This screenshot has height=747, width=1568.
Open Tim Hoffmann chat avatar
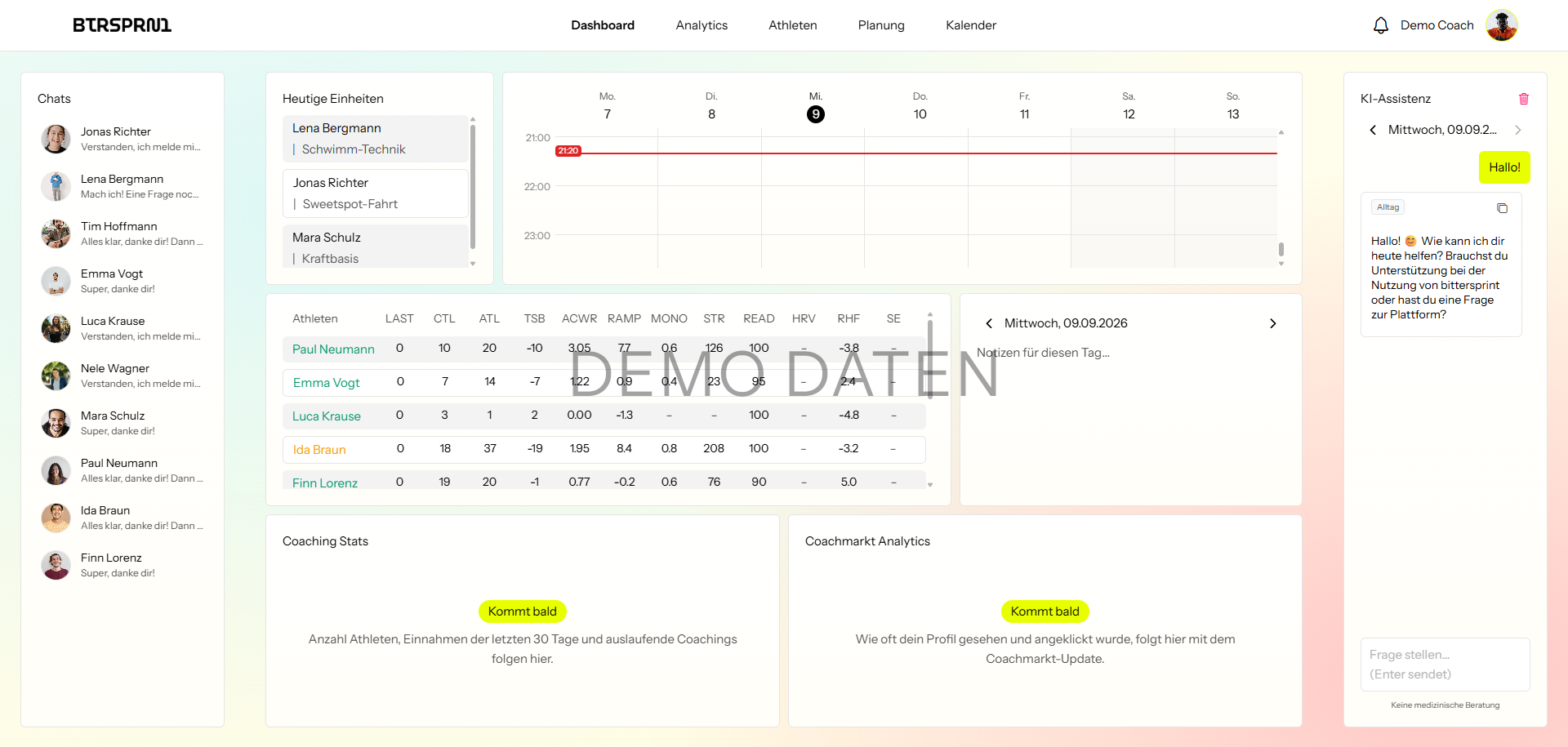(x=56, y=233)
